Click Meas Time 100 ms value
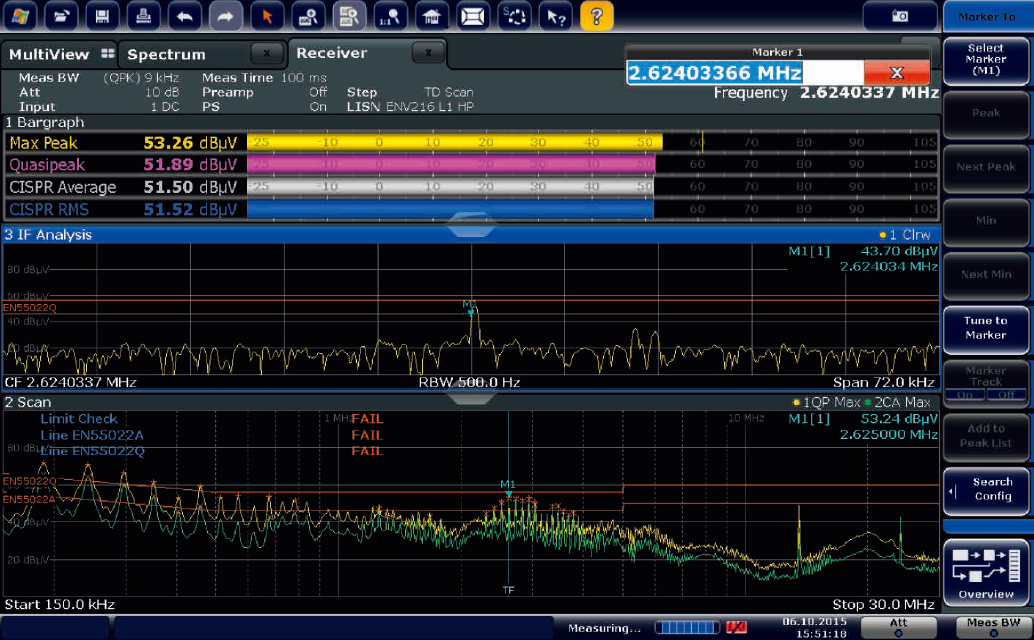This screenshot has height=640, width=1034. click(304, 78)
